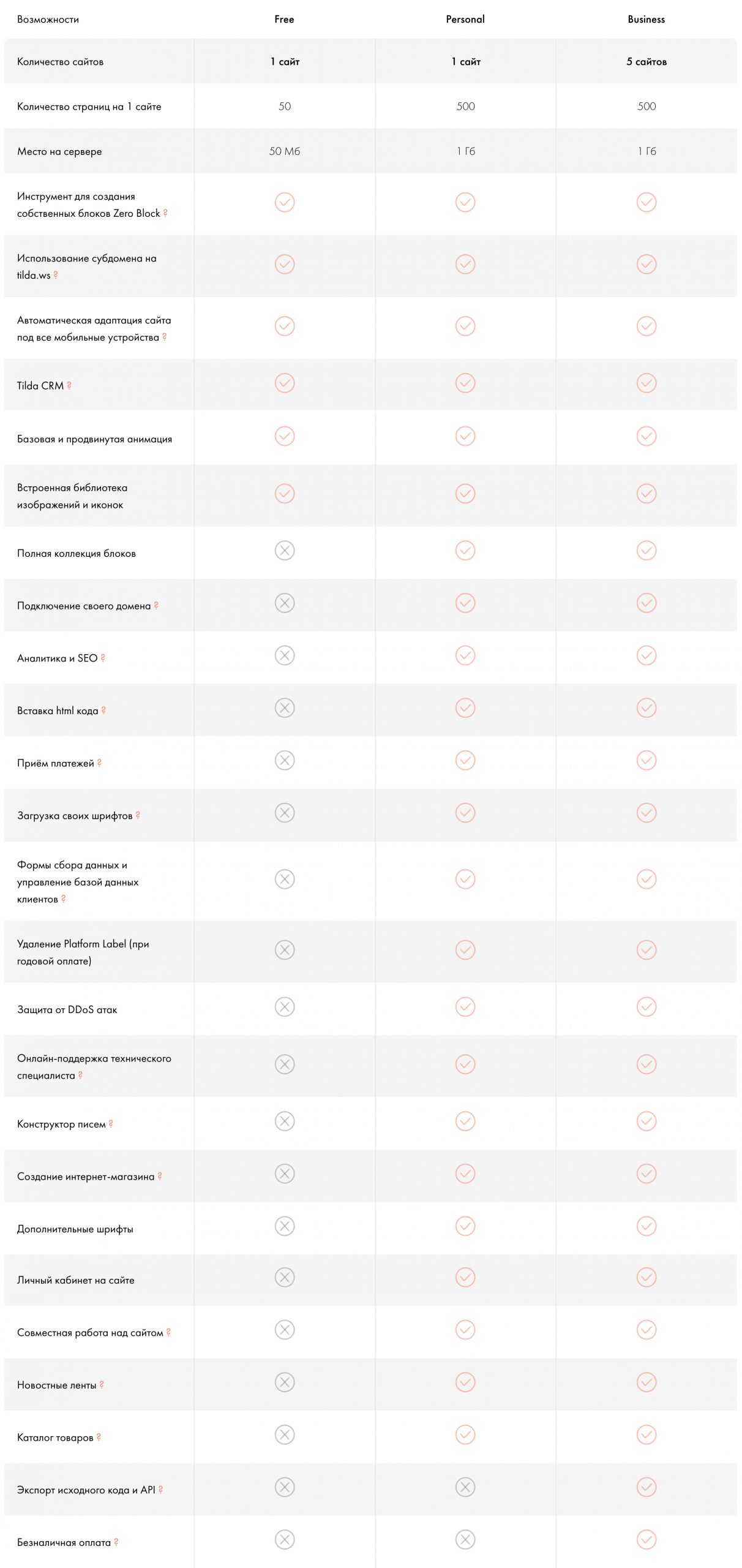This screenshot has height=1568, width=742.
Task: Click Personal plan cross for Экспорт исходного кода
Action: click(465, 1487)
